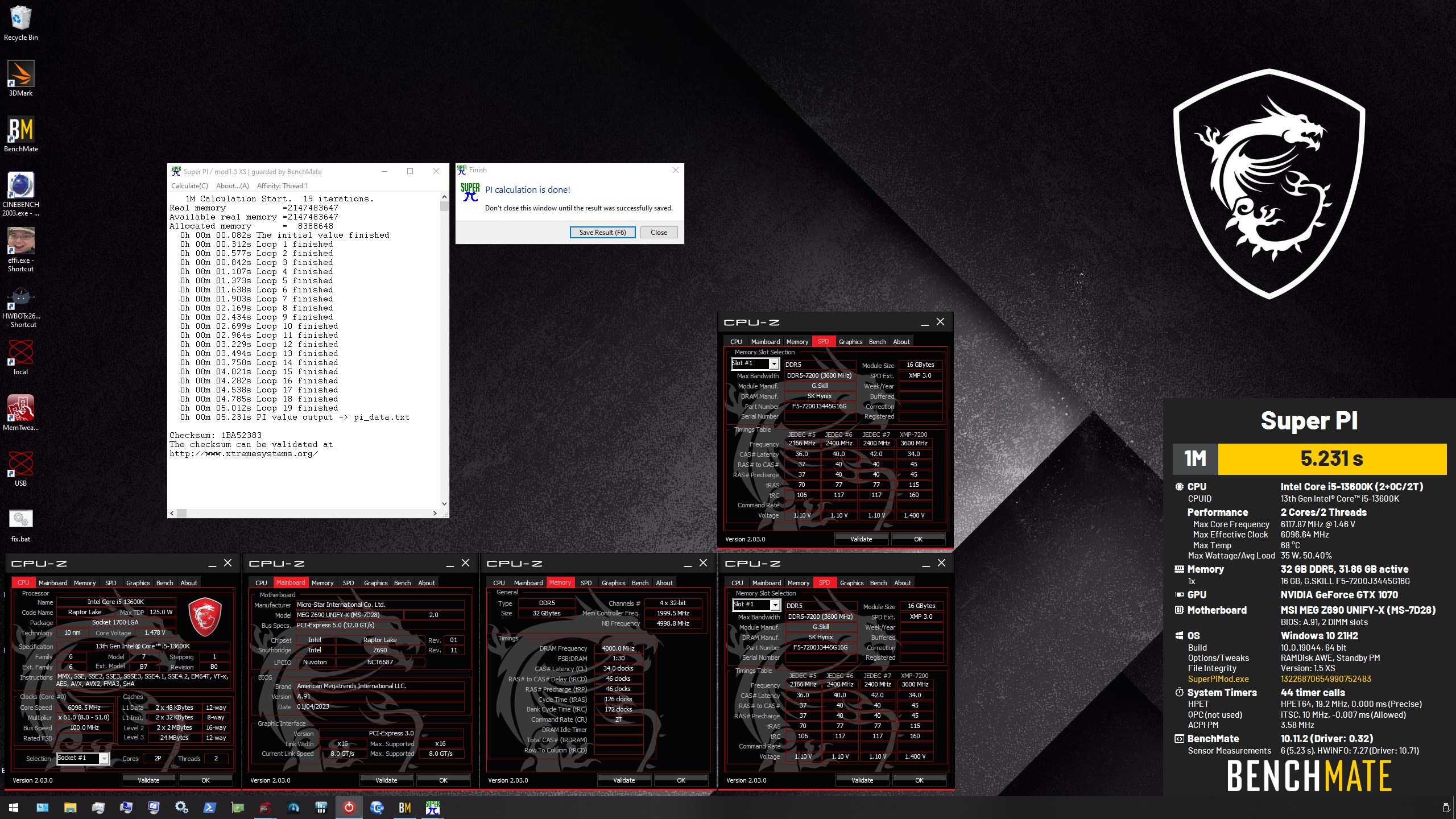The width and height of the screenshot is (1456, 819).
Task: Open the MemTweakIt desktop icon
Action: tap(21, 413)
